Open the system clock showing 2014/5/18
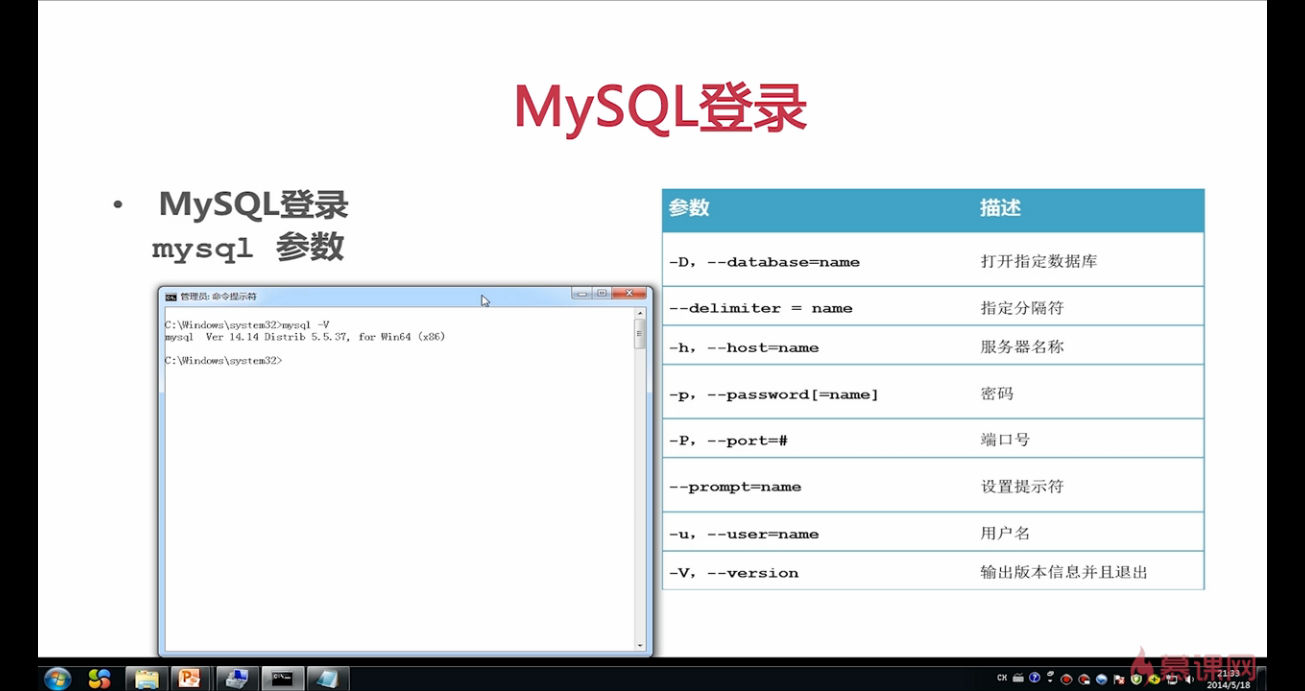The width and height of the screenshot is (1305, 691). click(x=1228, y=678)
